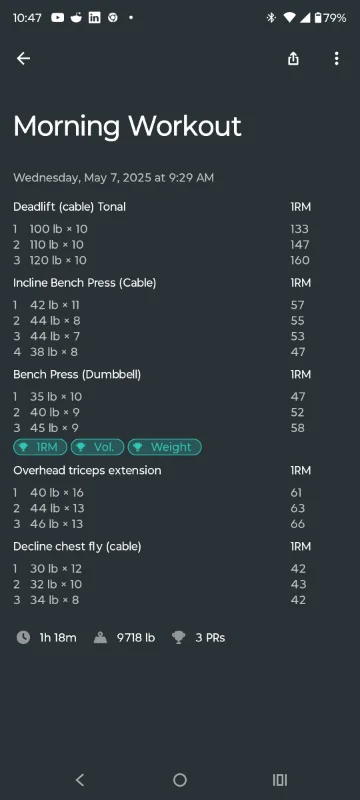Tap the Morning Workout title
This screenshot has width=360, height=800.
(127, 126)
